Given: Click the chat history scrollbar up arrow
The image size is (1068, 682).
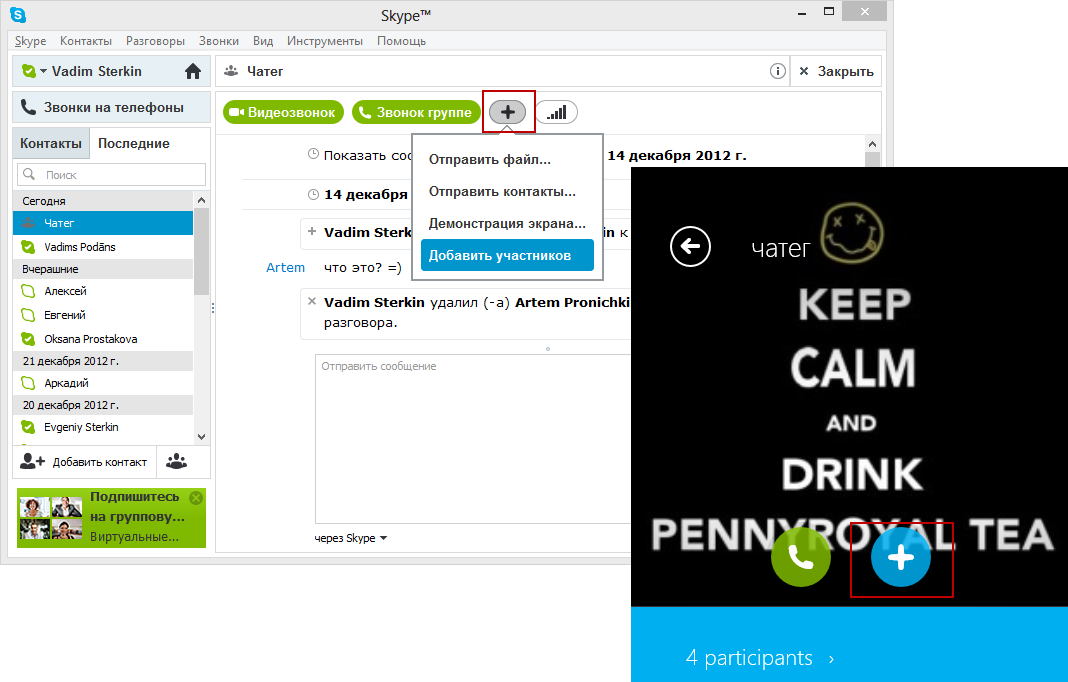Looking at the screenshot, I should (x=872, y=144).
